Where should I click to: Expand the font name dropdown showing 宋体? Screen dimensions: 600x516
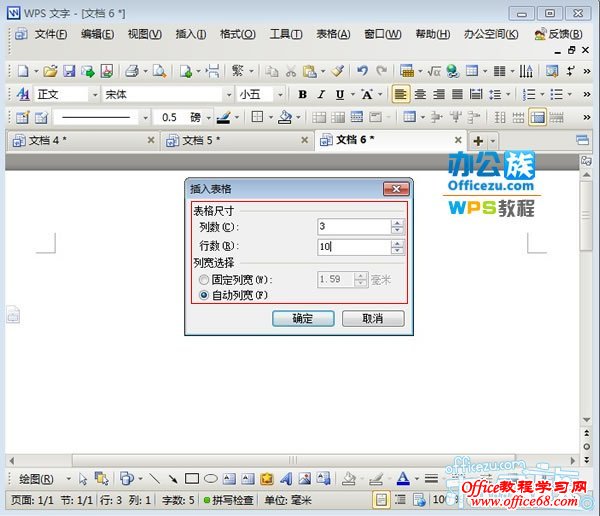point(229,94)
